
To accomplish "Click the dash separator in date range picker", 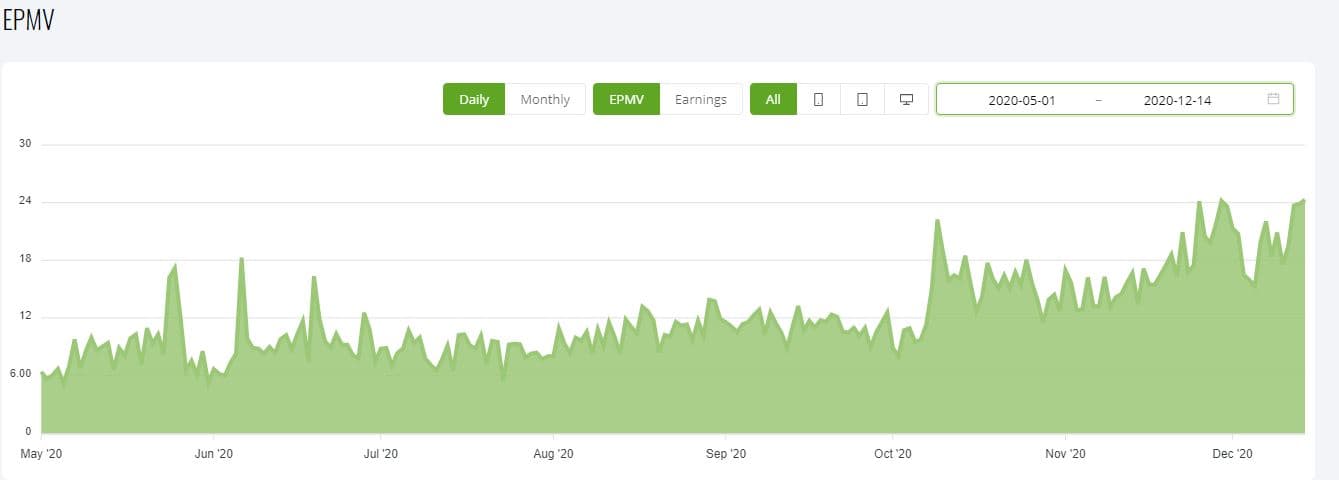I will 1099,100.
